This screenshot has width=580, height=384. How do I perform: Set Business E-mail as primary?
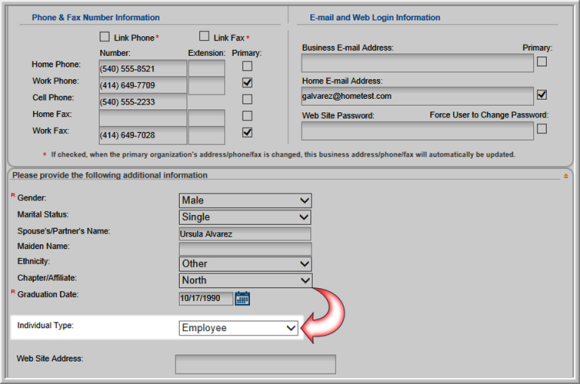[542, 61]
